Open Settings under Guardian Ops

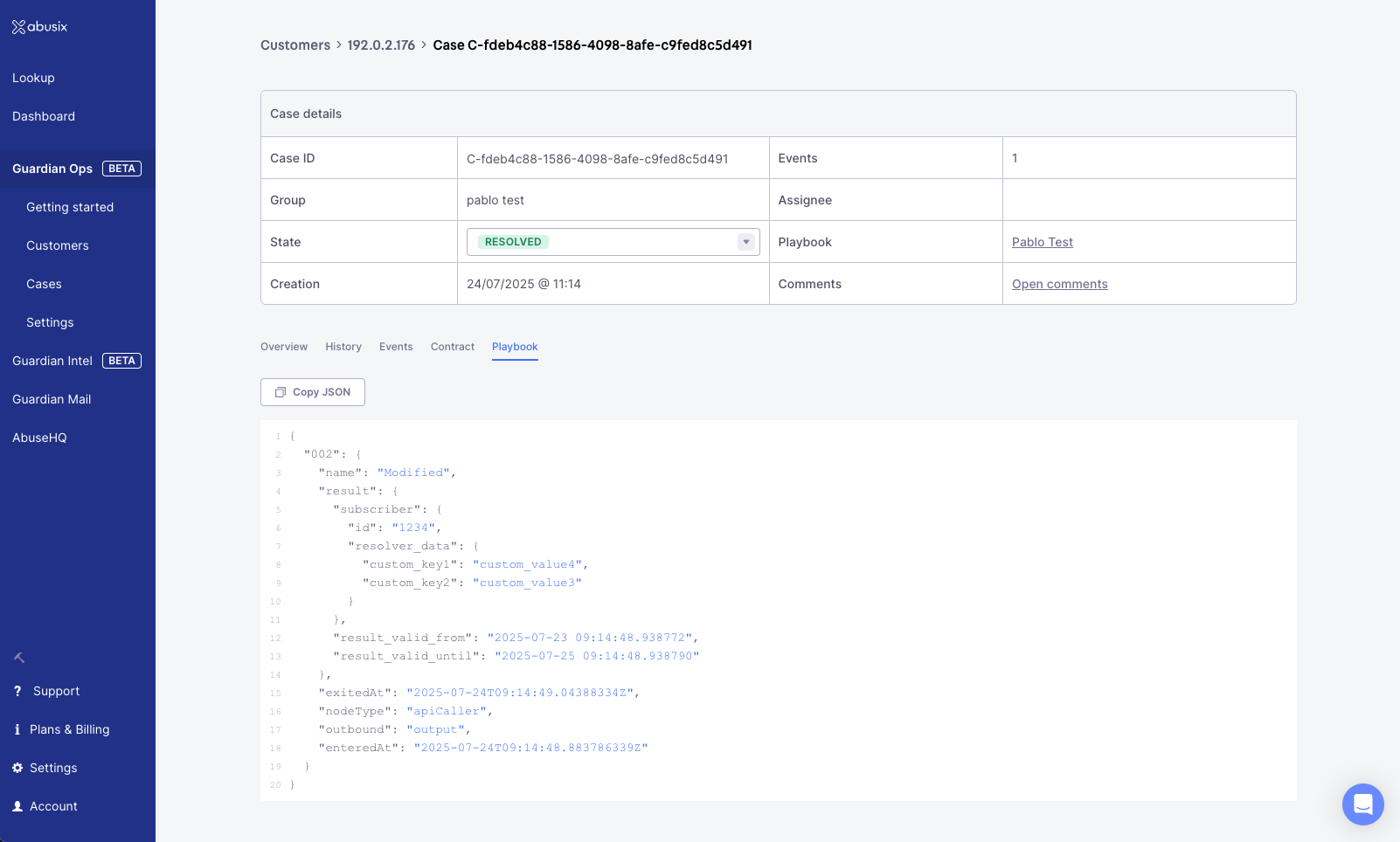(50, 322)
